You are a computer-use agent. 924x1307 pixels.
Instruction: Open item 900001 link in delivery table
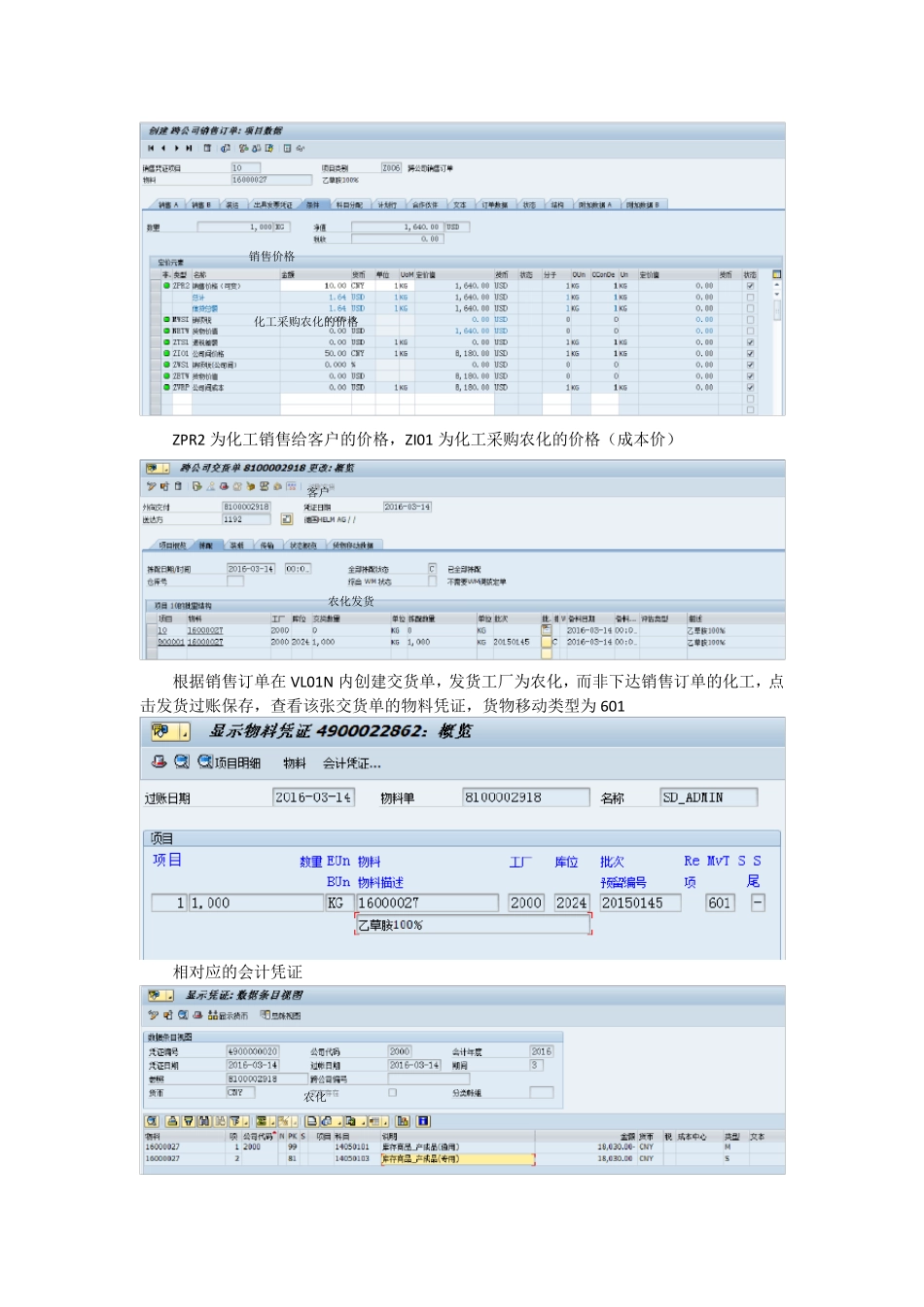point(170,642)
